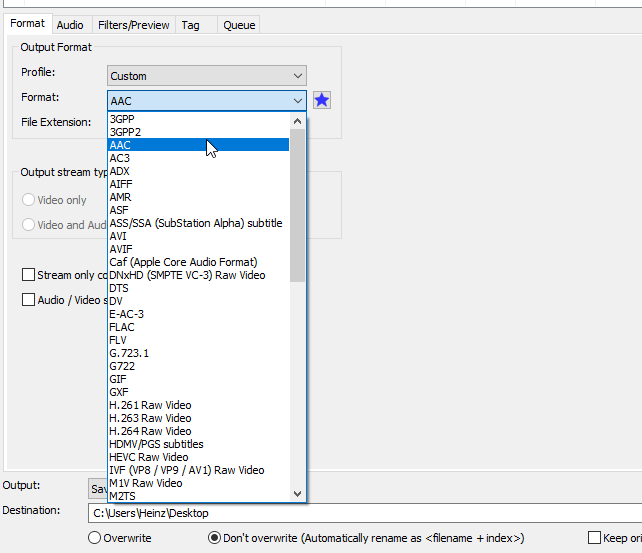The width and height of the screenshot is (642, 553).
Task: Open the Filters/Preview tab
Action: 134,24
